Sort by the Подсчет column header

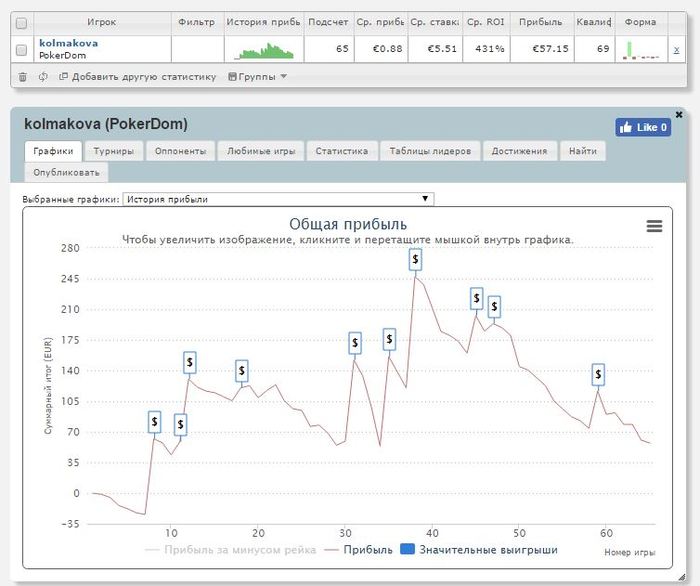[x=328, y=22]
